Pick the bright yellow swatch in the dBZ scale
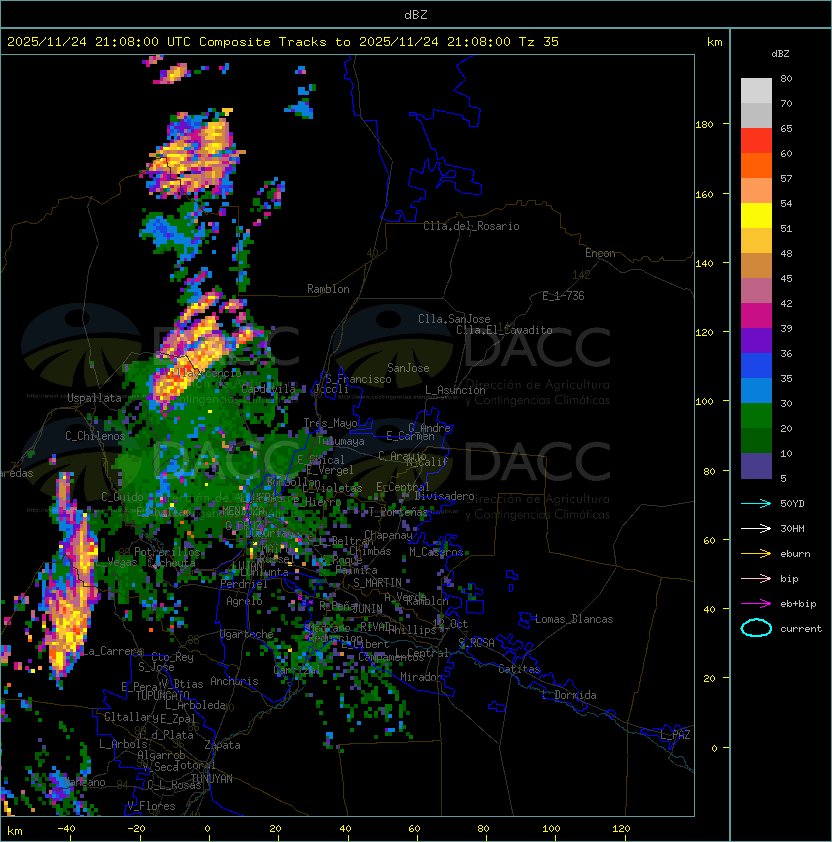The width and height of the screenshot is (832, 842). click(x=756, y=216)
